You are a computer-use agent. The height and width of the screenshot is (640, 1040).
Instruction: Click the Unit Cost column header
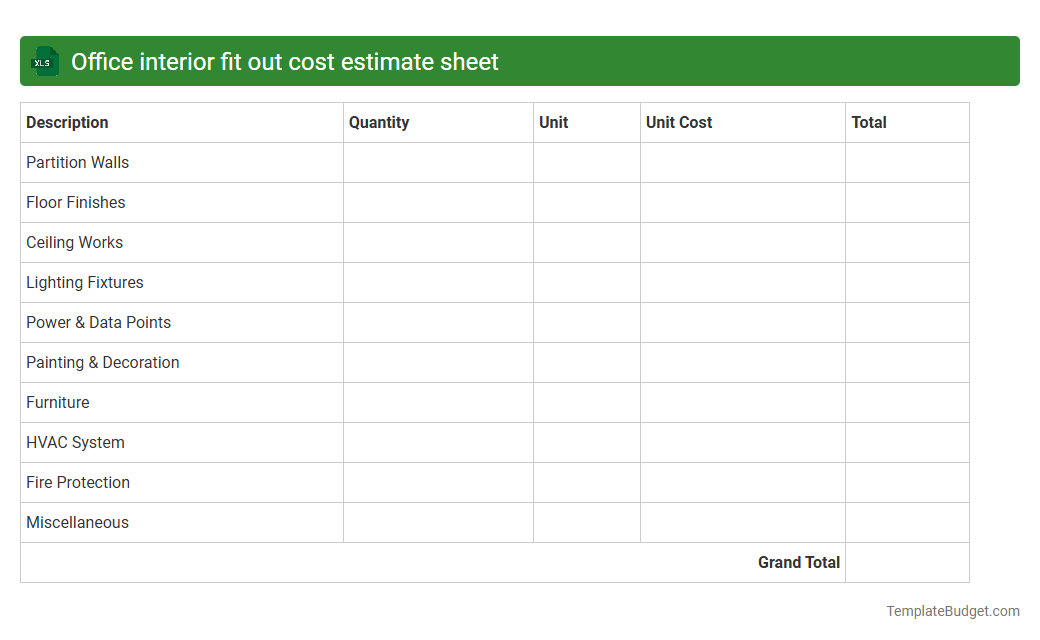pos(678,122)
